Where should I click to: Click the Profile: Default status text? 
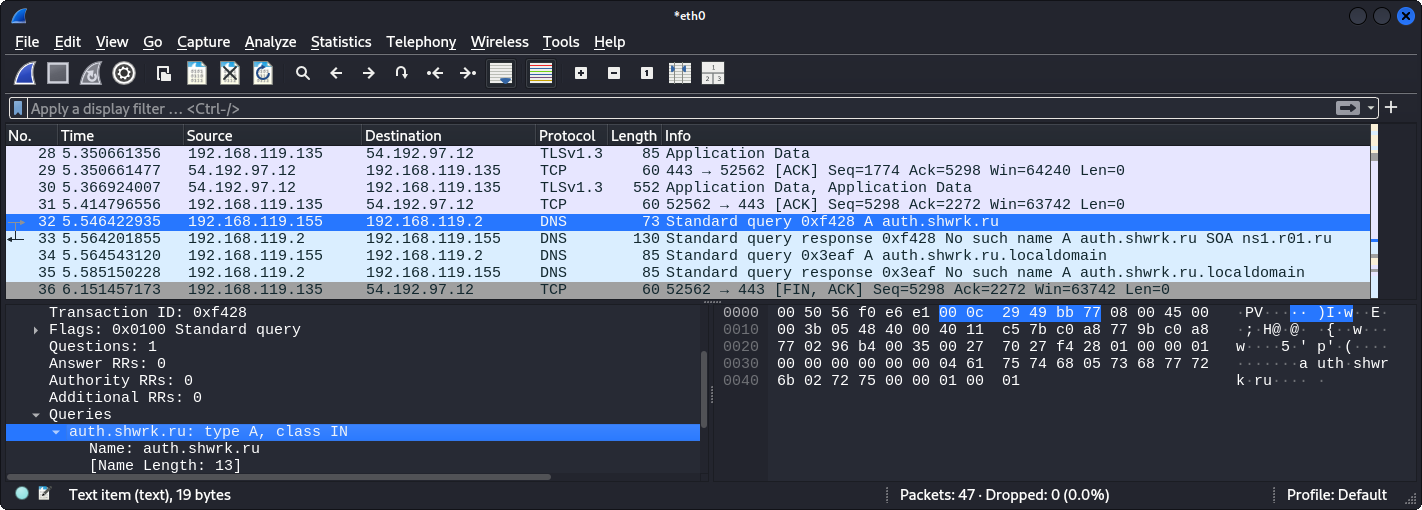point(1336,495)
